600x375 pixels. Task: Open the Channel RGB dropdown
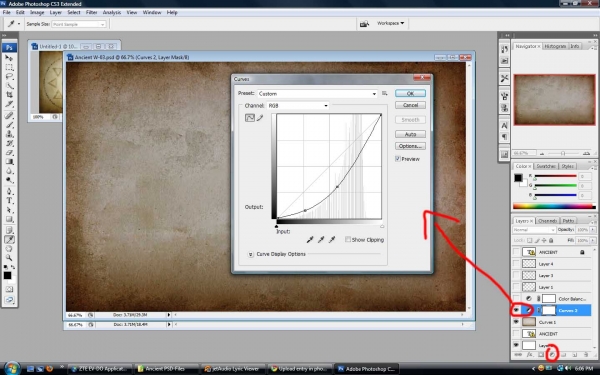(298, 105)
